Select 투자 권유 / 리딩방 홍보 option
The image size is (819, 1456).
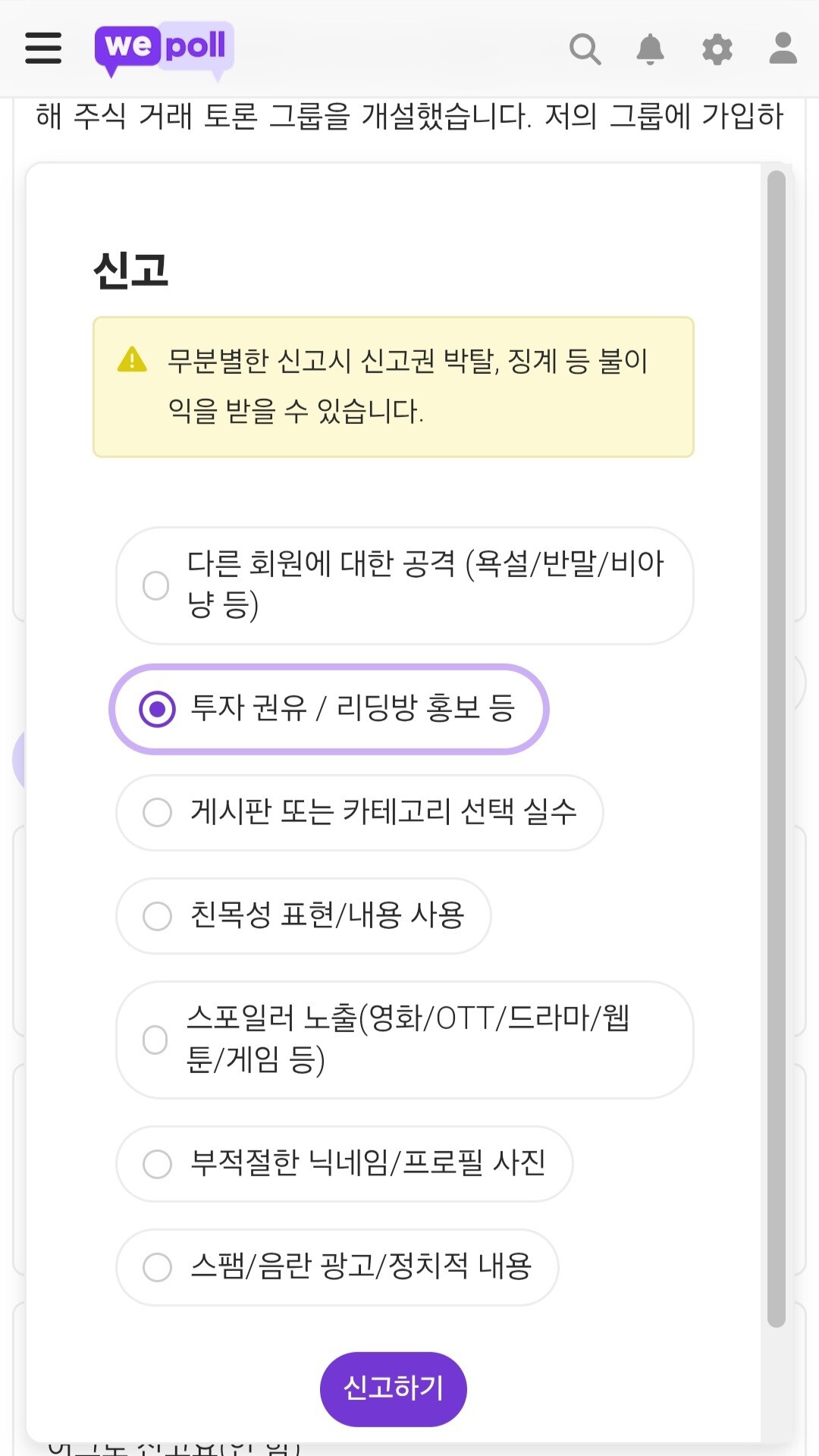coord(329,709)
